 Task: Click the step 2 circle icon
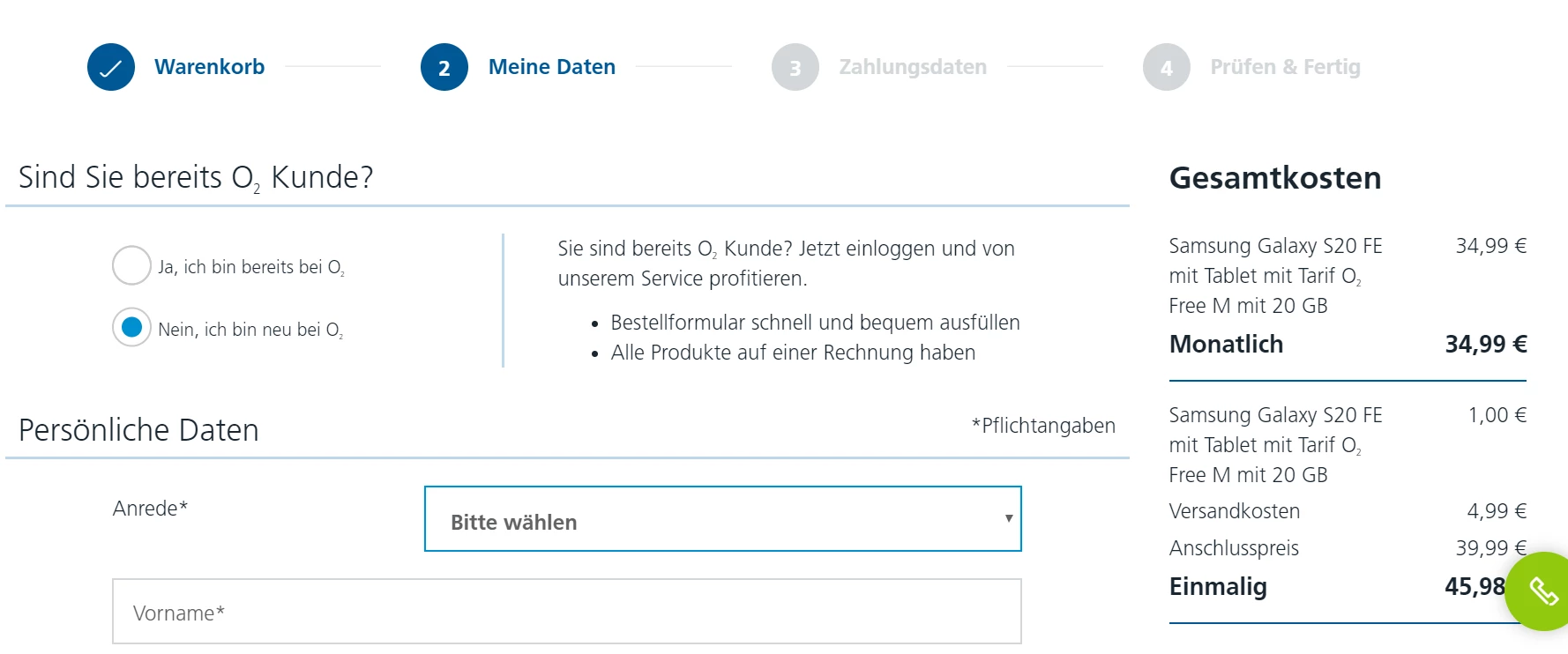[x=444, y=67]
